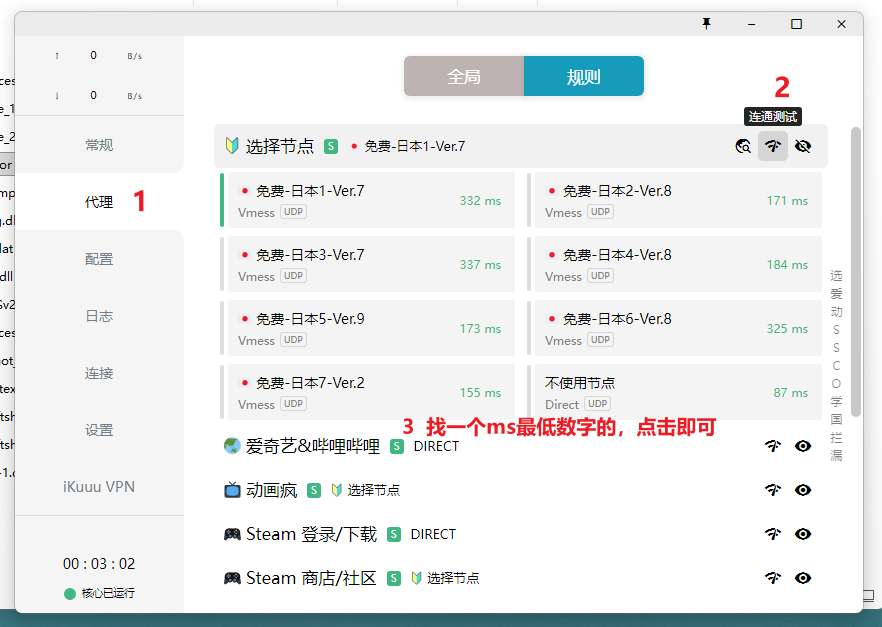Switch to 全局 mode tab
882x627 pixels.
click(464, 76)
